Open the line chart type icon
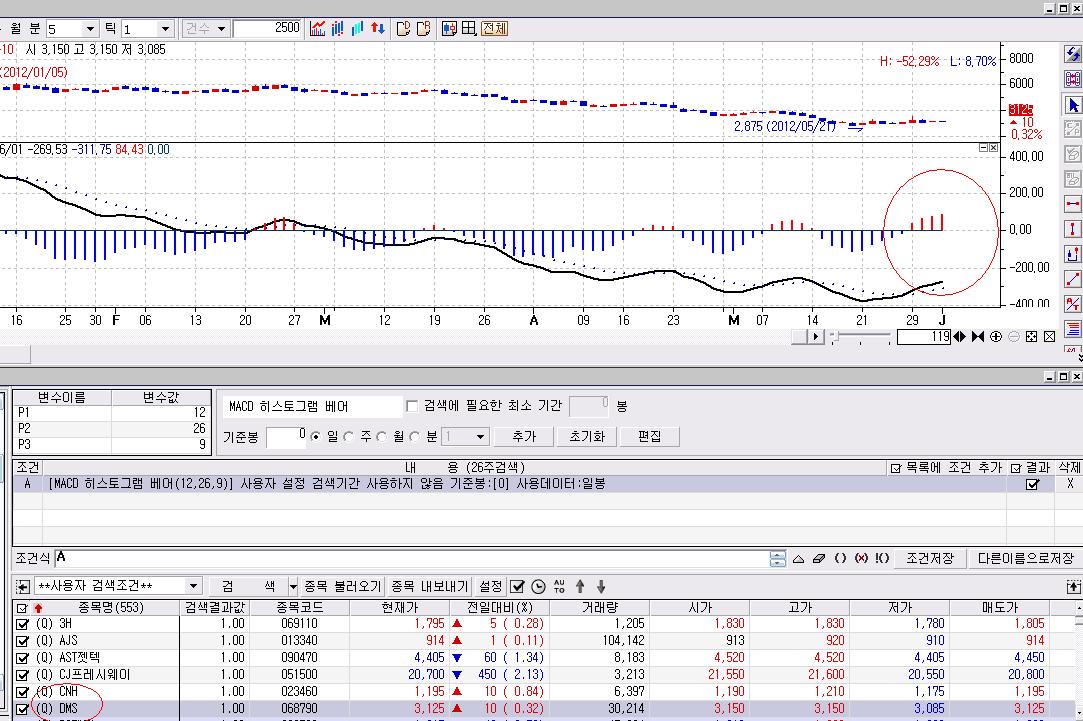This screenshot has width=1083, height=721. pos(318,28)
